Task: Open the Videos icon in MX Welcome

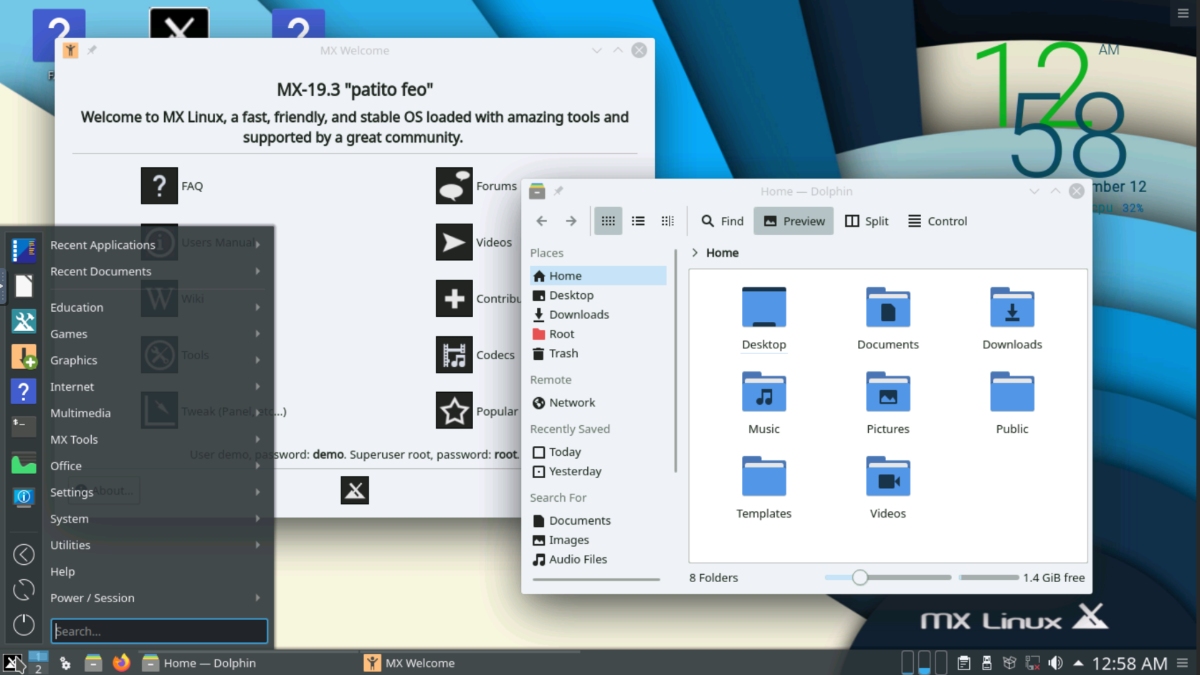Action: click(455, 242)
